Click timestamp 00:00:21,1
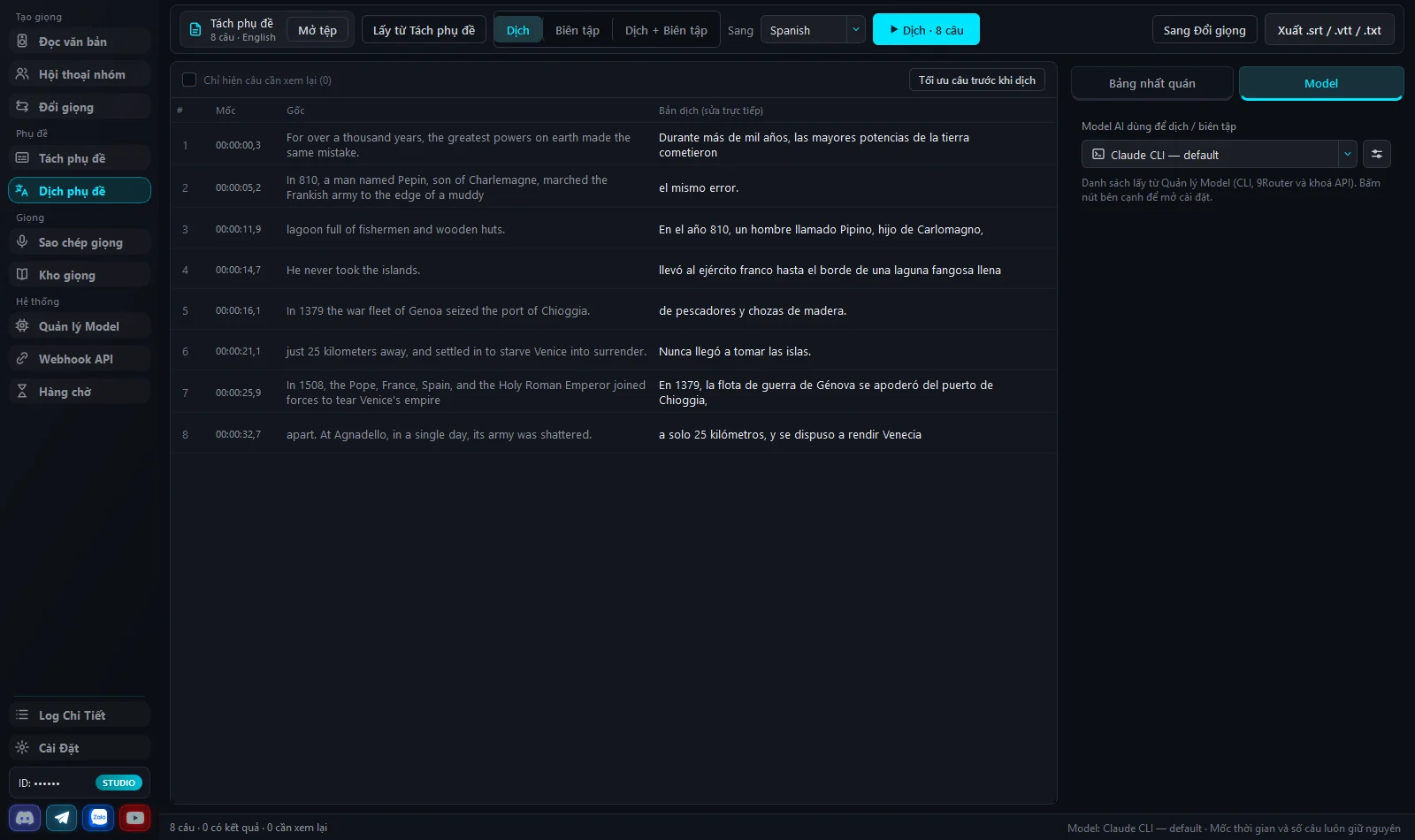 click(238, 351)
